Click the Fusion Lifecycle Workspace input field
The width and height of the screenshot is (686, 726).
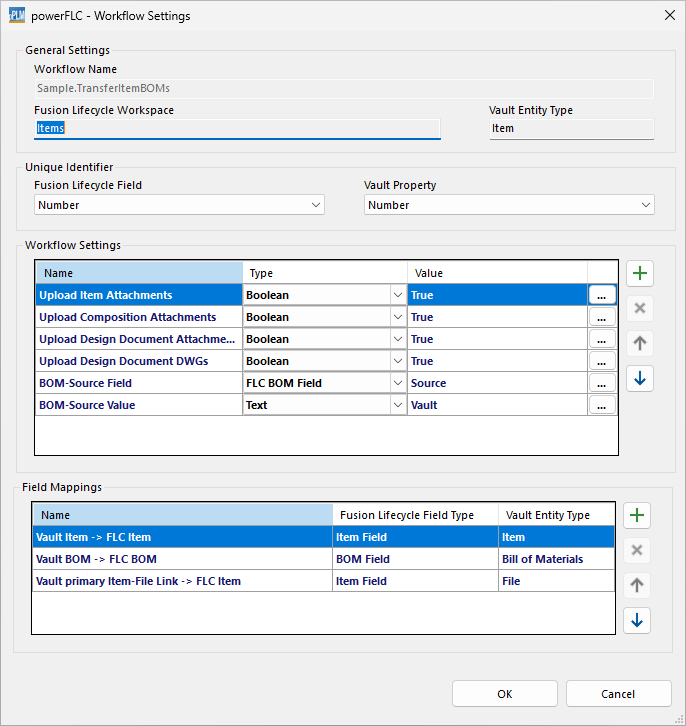tap(236, 128)
